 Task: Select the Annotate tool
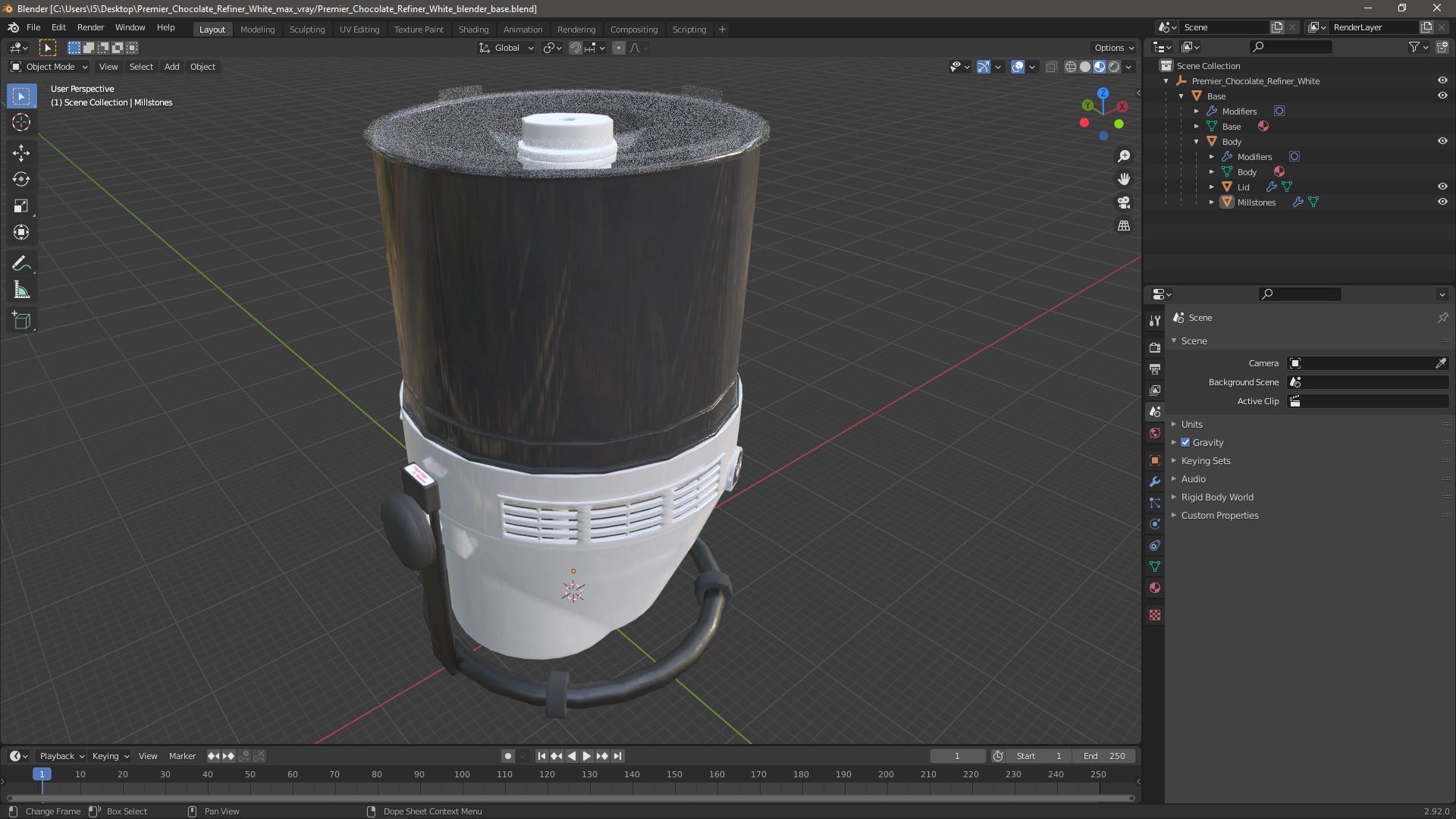[x=21, y=264]
